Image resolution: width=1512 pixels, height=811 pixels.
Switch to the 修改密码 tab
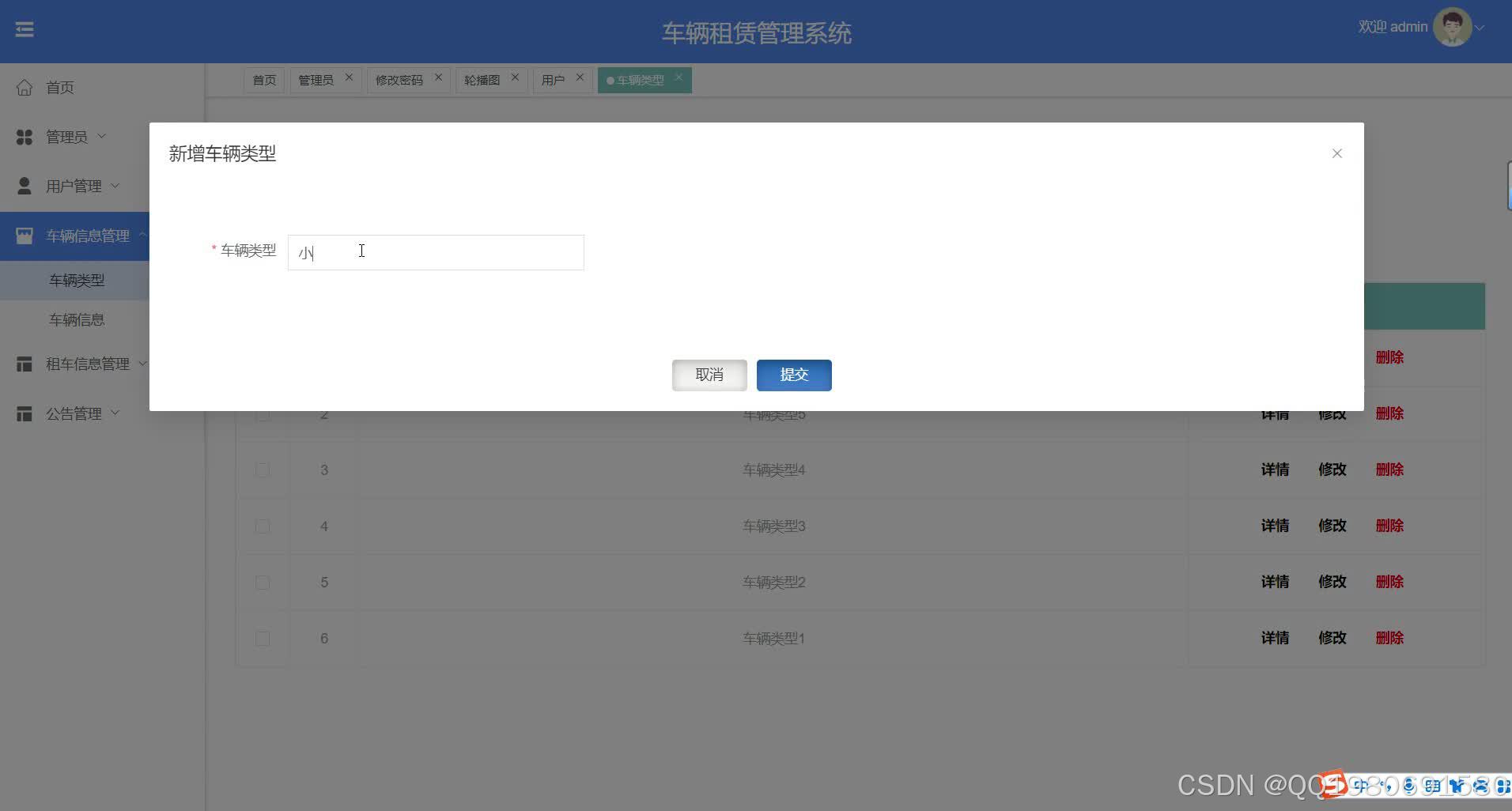399,79
